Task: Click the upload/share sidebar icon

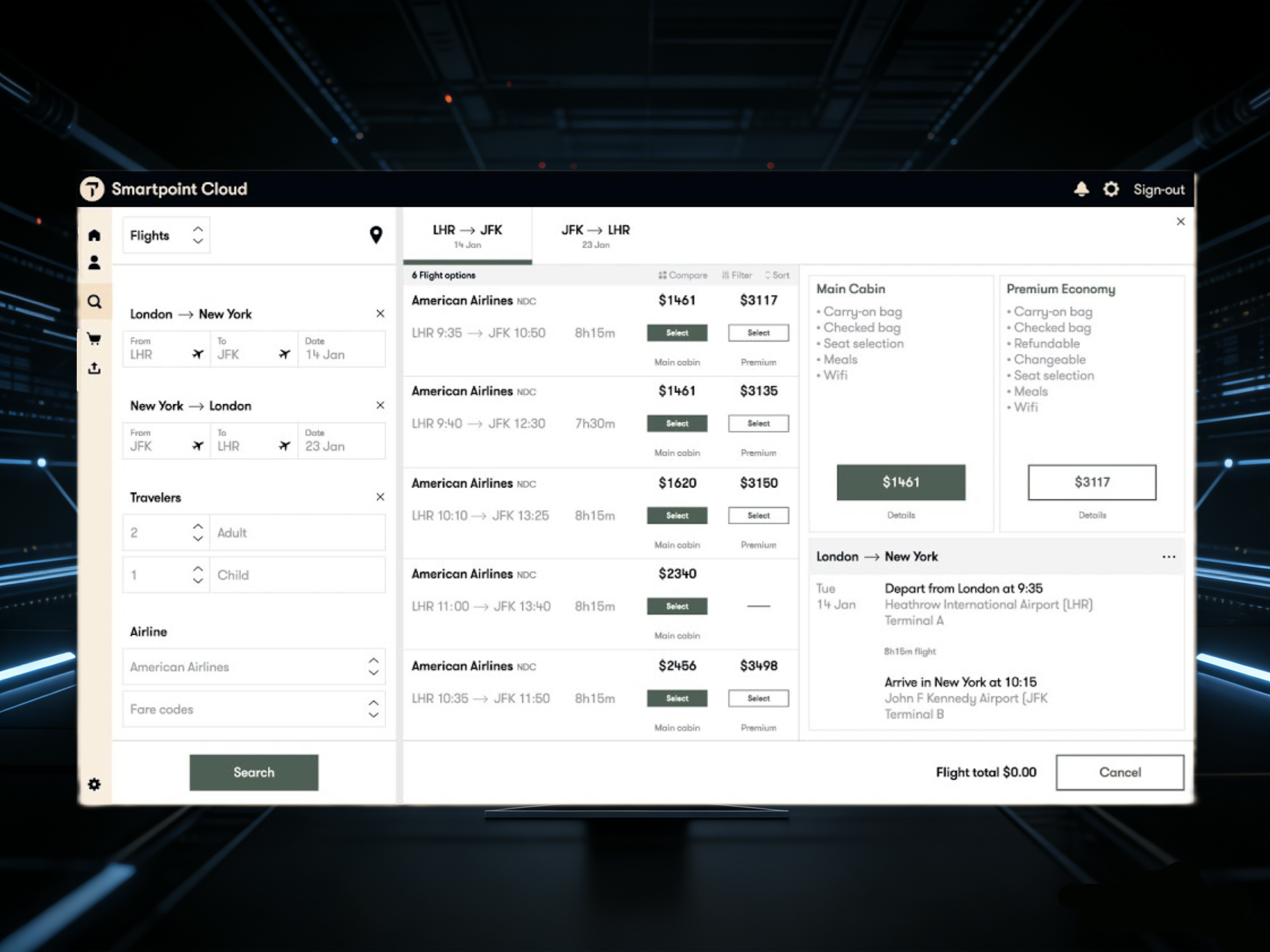Action: click(94, 368)
